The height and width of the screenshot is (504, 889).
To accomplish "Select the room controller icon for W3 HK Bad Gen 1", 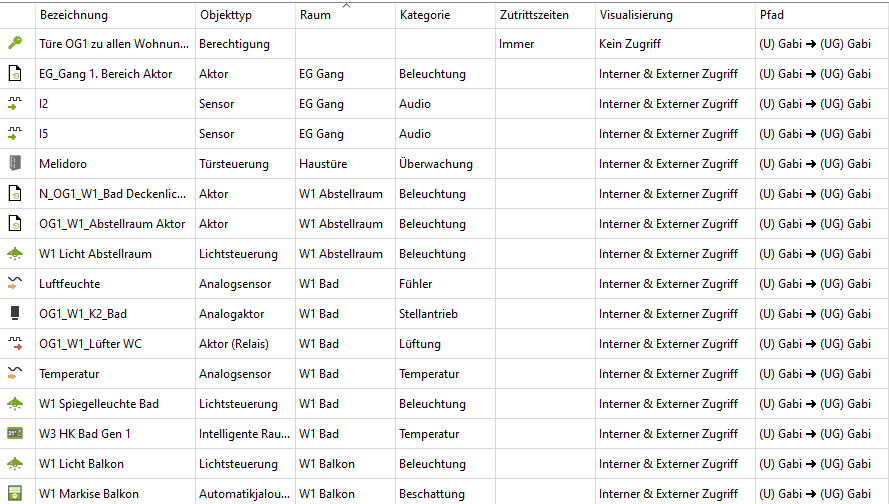I will 15,433.
